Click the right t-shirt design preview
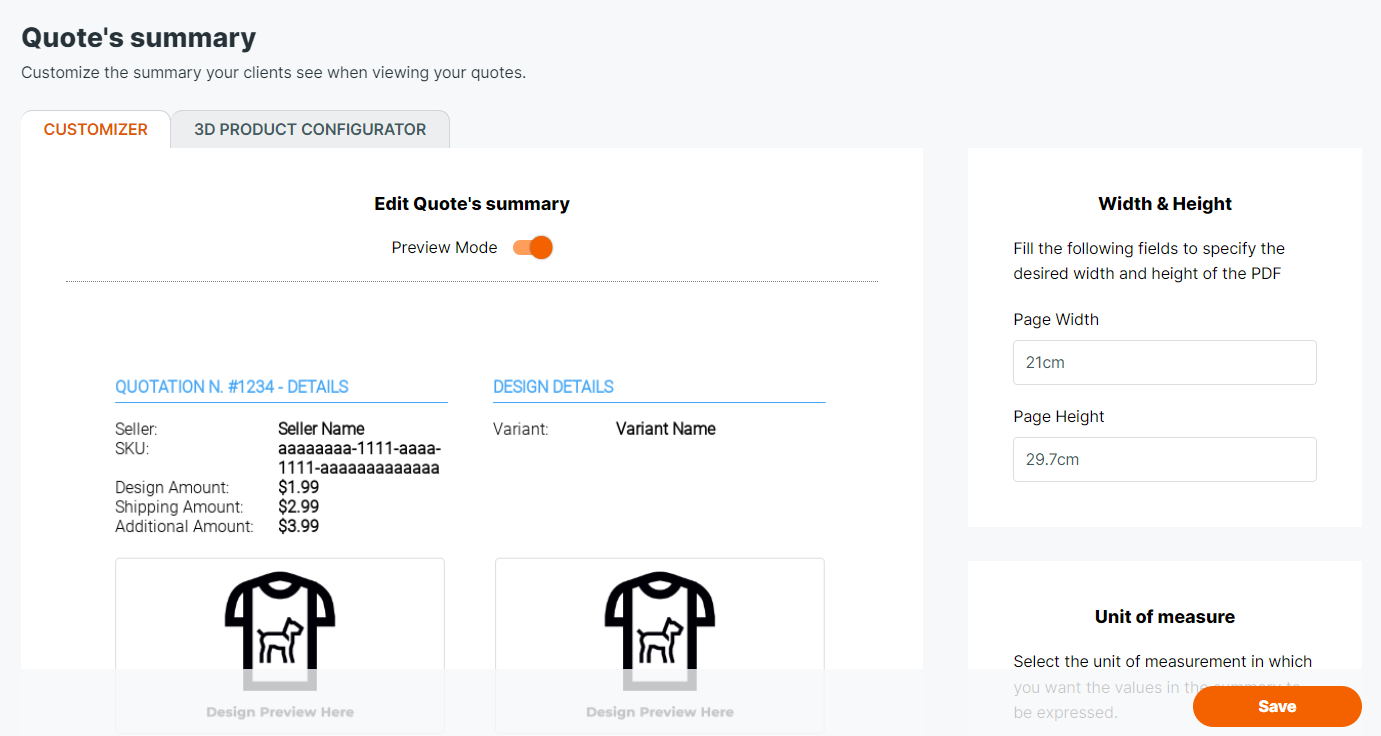Image resolution: width=1381 pixels, height=736 pixels. click(660, 646)
